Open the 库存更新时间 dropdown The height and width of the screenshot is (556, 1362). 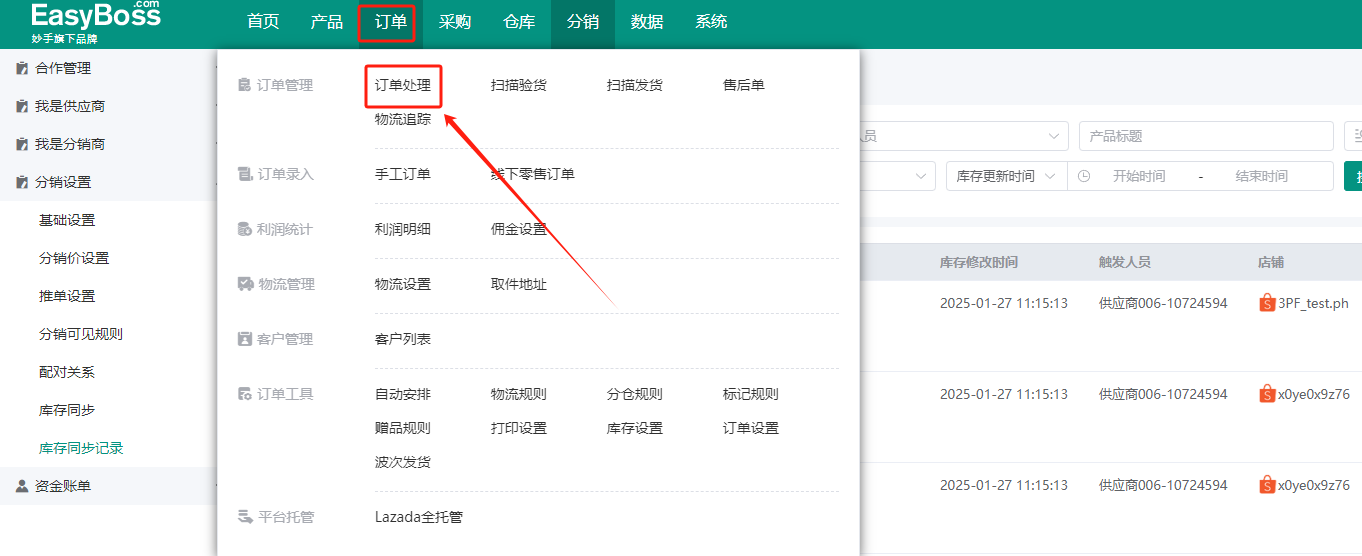click(1006, 176)
